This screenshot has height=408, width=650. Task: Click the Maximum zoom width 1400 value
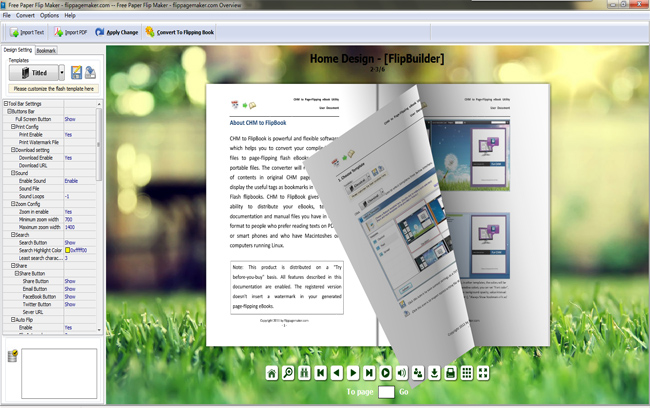[70, 227]
